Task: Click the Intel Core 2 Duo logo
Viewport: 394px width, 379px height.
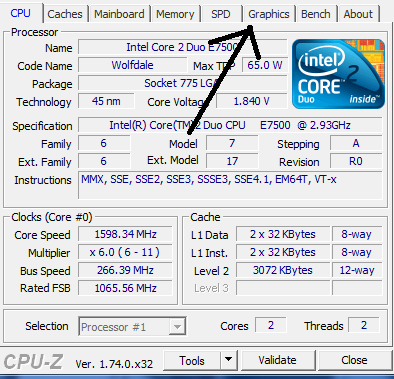Action: click(x=338, y=74)
